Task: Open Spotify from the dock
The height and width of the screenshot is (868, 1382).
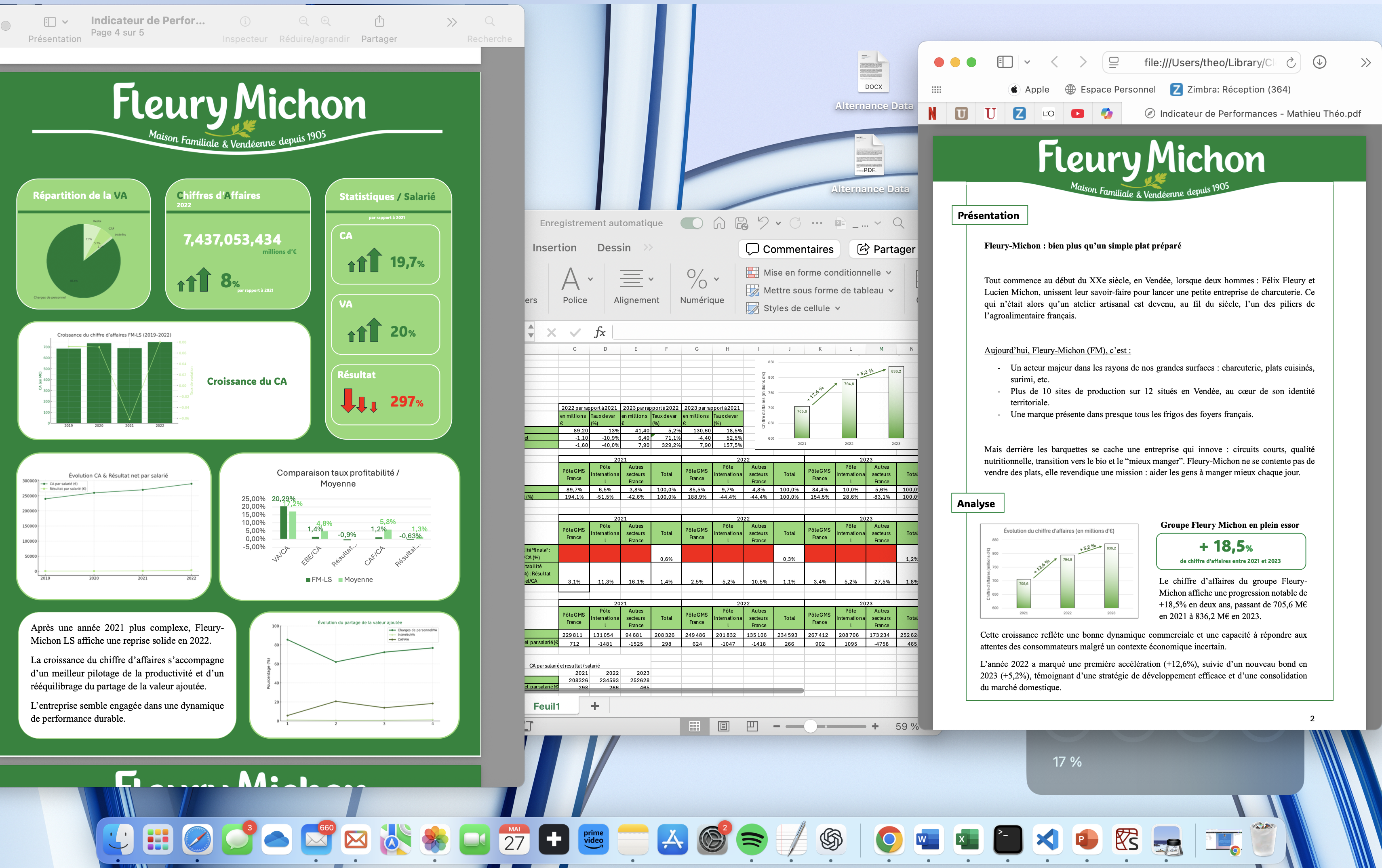Action: [x=751, y=840]
